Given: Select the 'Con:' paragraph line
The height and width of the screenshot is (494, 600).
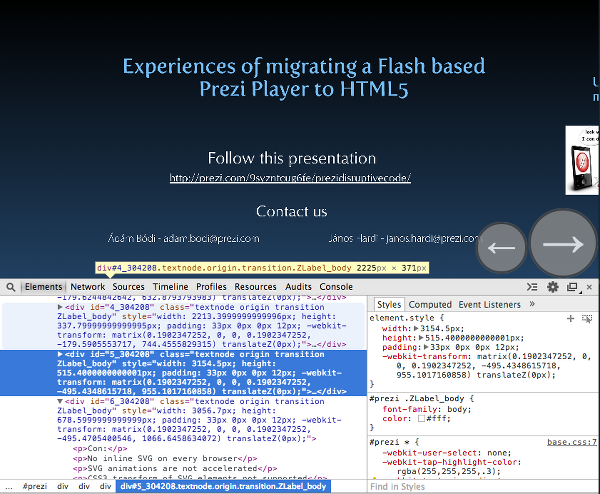Looking at the screenshot, I should pyautogui.click(x=99, y=448).
